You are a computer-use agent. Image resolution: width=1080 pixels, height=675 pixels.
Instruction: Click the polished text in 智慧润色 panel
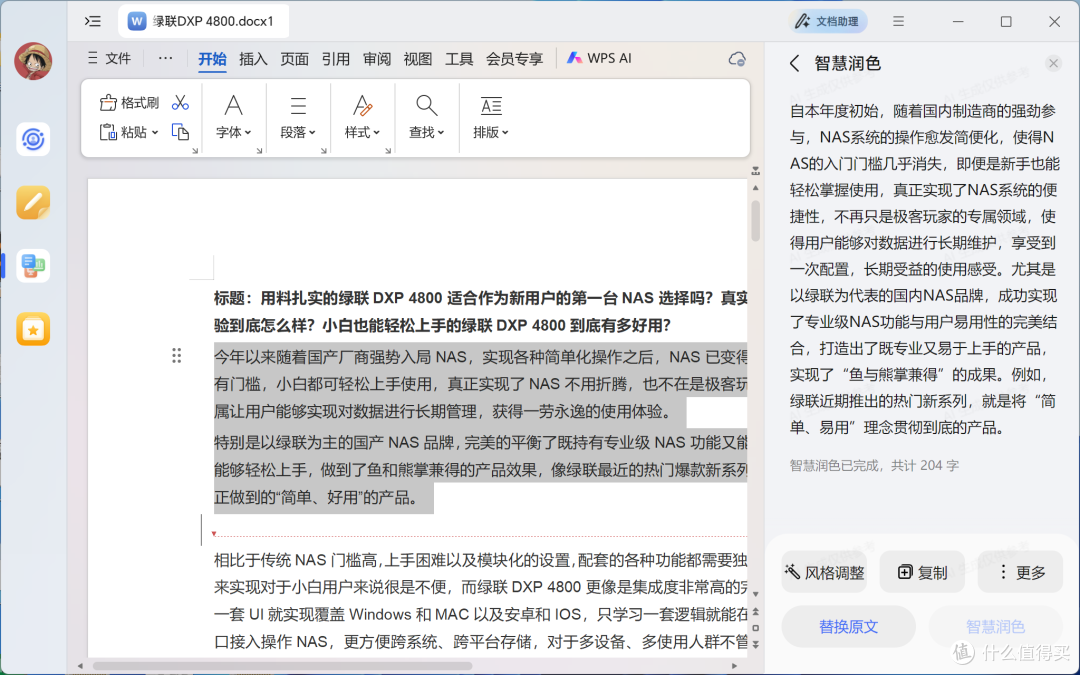click(923, 269)
